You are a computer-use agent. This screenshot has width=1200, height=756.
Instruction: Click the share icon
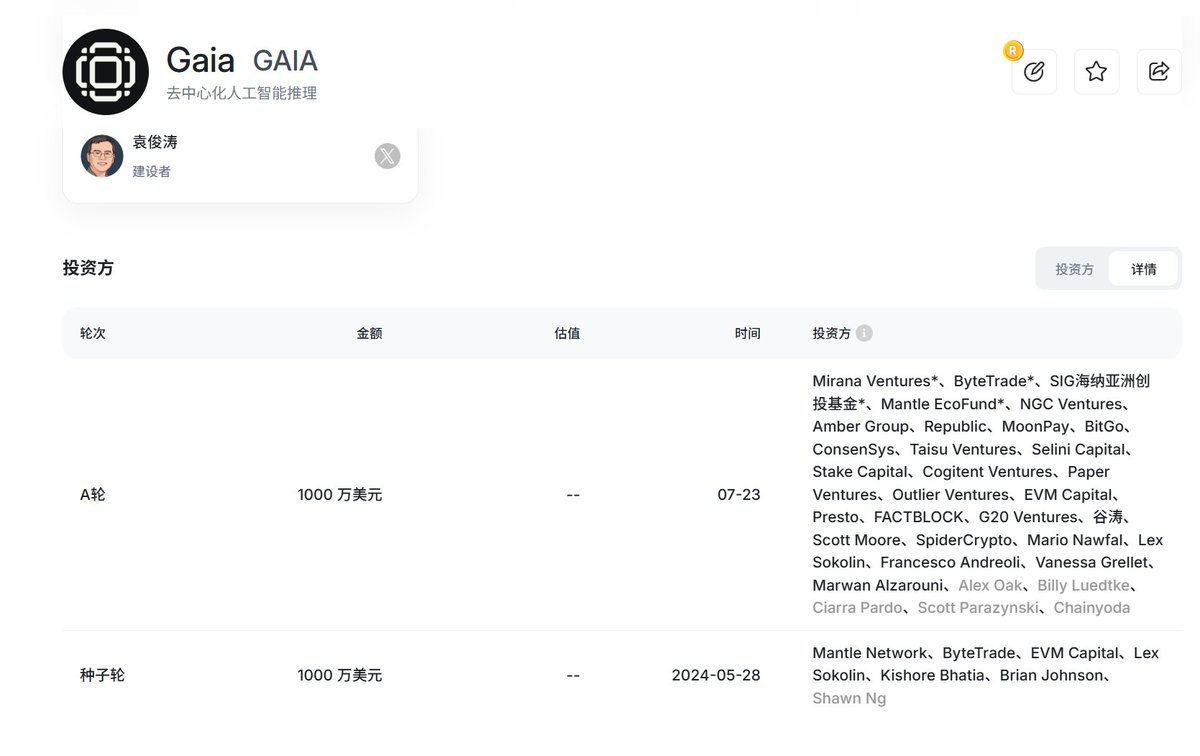point(1159,72)
